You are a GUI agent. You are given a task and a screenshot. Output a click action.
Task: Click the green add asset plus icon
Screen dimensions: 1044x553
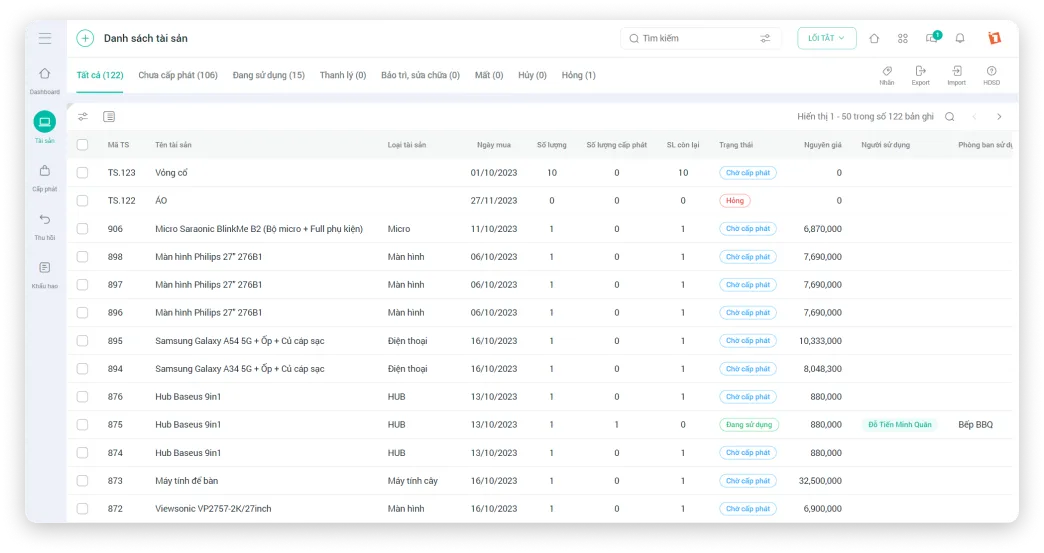click(85, 39)
